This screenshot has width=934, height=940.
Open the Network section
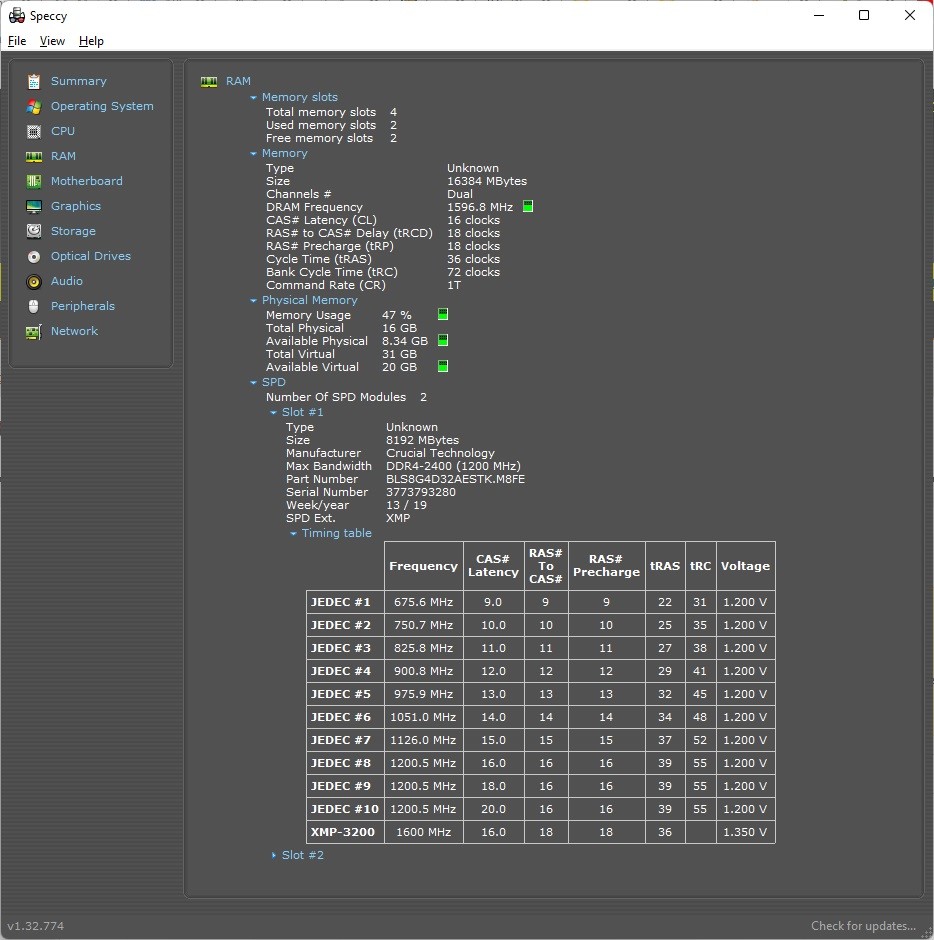click(x=74, y=331)
